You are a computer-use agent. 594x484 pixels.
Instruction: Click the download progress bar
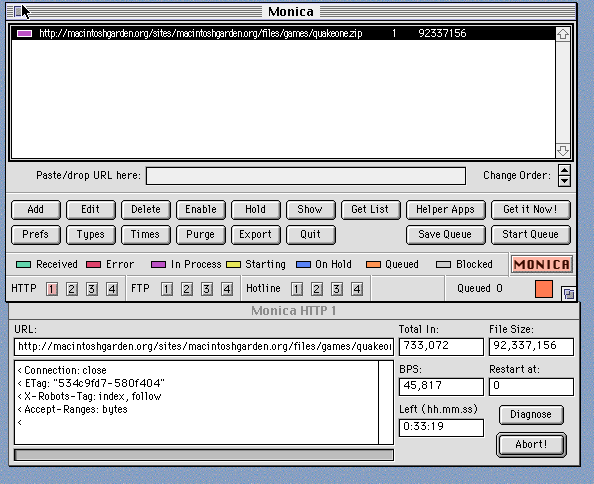click(204, 455)
